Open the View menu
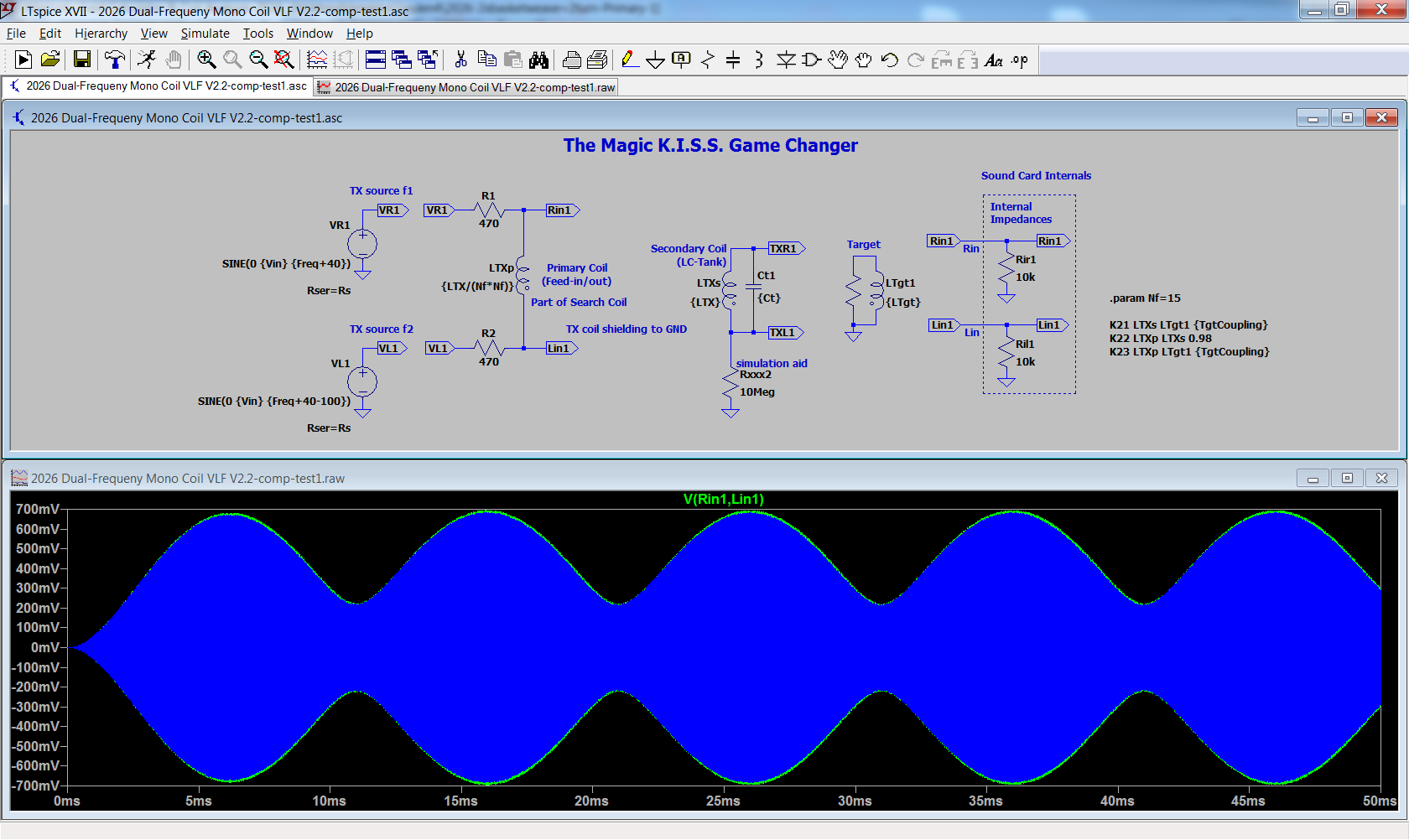Viewport: 1409px width, 840px height. 153,34
